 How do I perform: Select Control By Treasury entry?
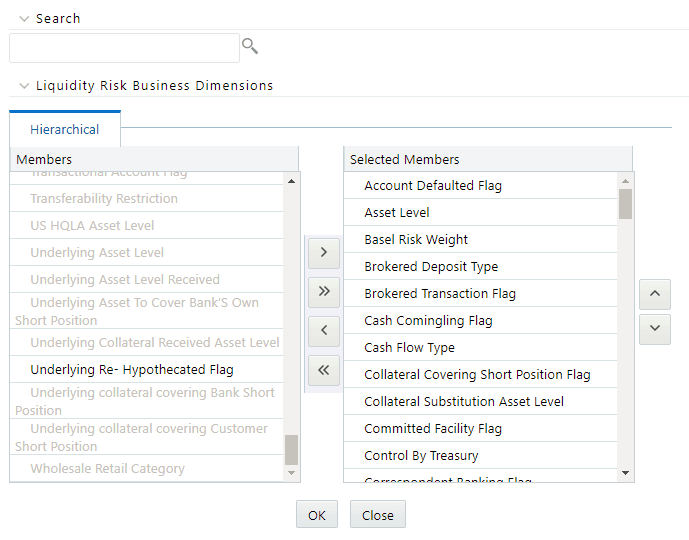481,456
